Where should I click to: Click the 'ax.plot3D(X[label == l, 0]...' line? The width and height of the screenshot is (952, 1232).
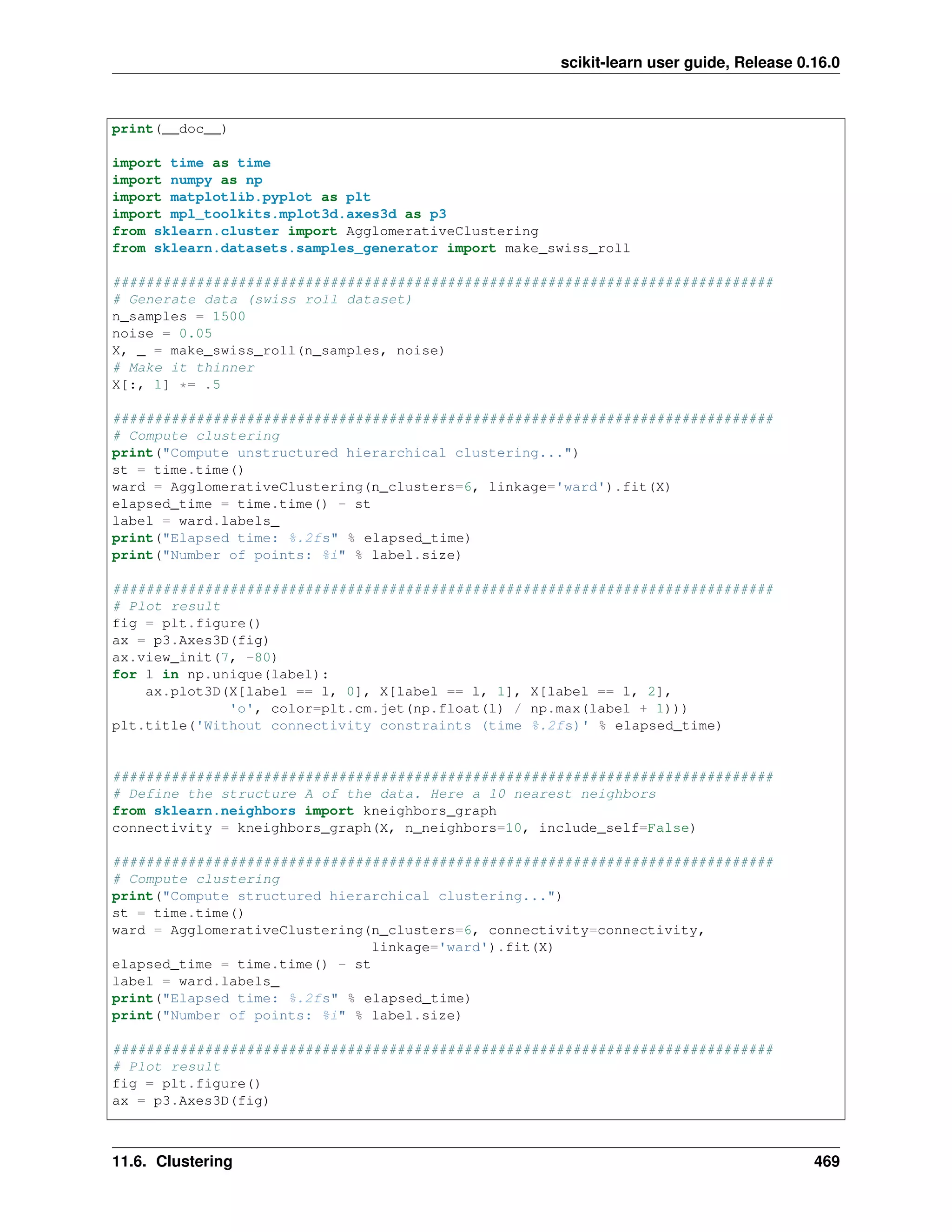click(x=408, y=692)
